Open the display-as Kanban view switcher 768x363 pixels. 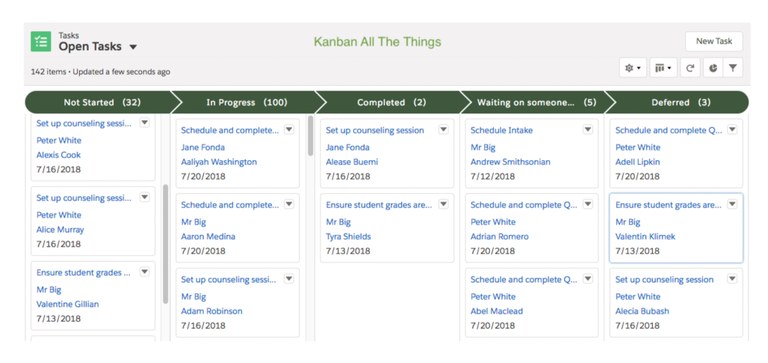[664, 68]
